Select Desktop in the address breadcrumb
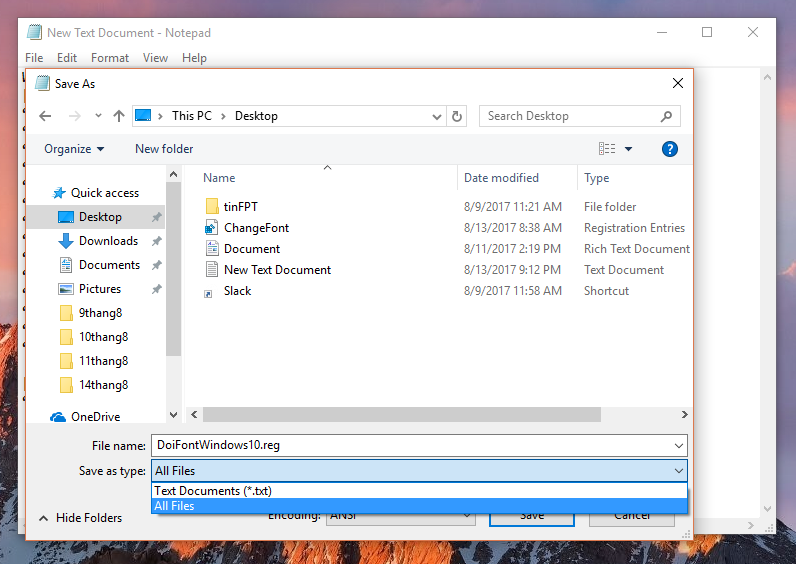Image resolution: width=796 pixels, height=564 pixels. click(256, 116)
